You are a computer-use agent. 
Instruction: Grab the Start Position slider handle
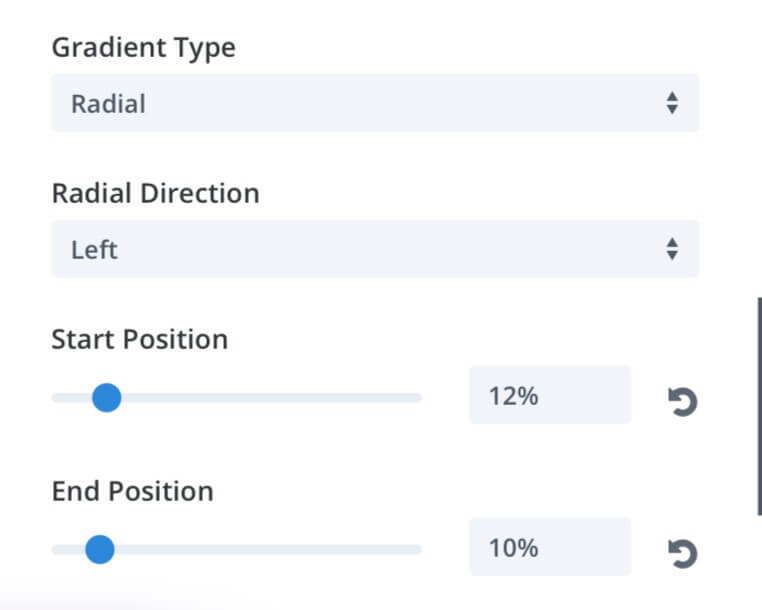(x=106, y=398)
